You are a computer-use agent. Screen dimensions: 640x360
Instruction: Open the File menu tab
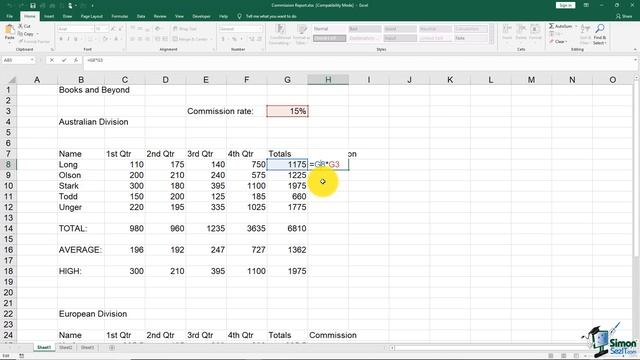tap(10, 16)
